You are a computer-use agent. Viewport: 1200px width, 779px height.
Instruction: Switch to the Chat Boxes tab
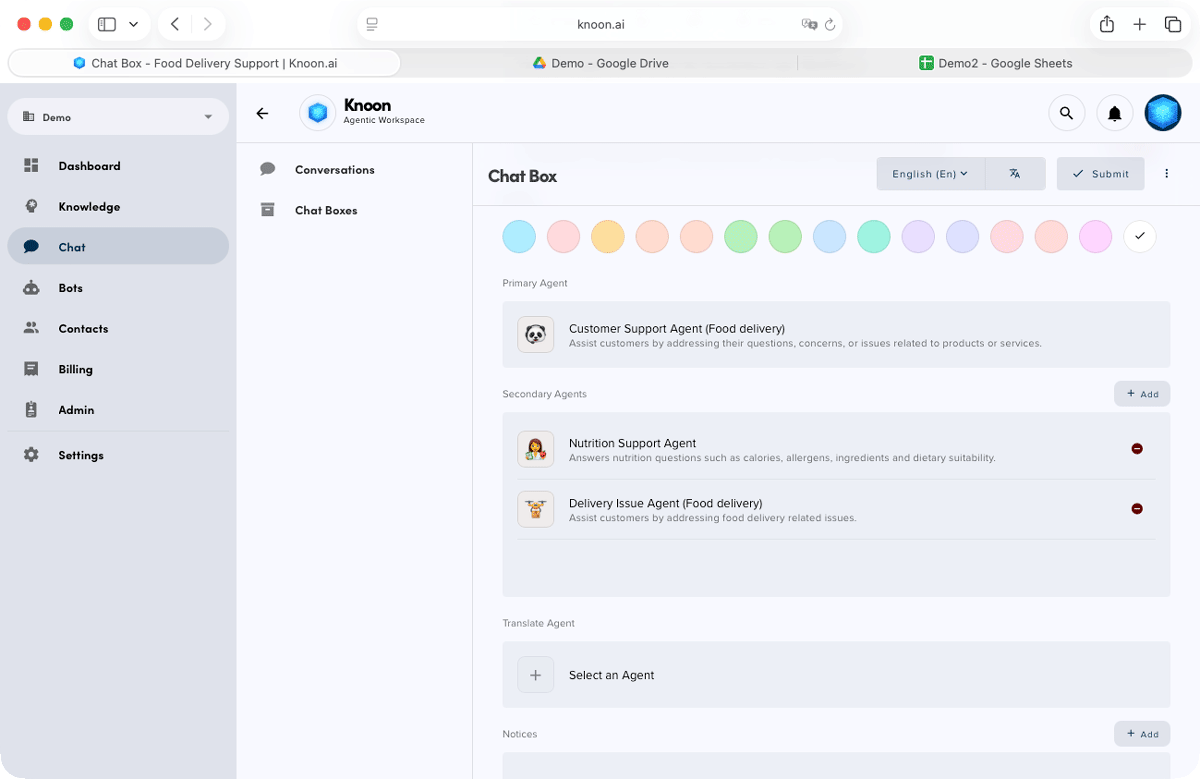click(325, 210)
